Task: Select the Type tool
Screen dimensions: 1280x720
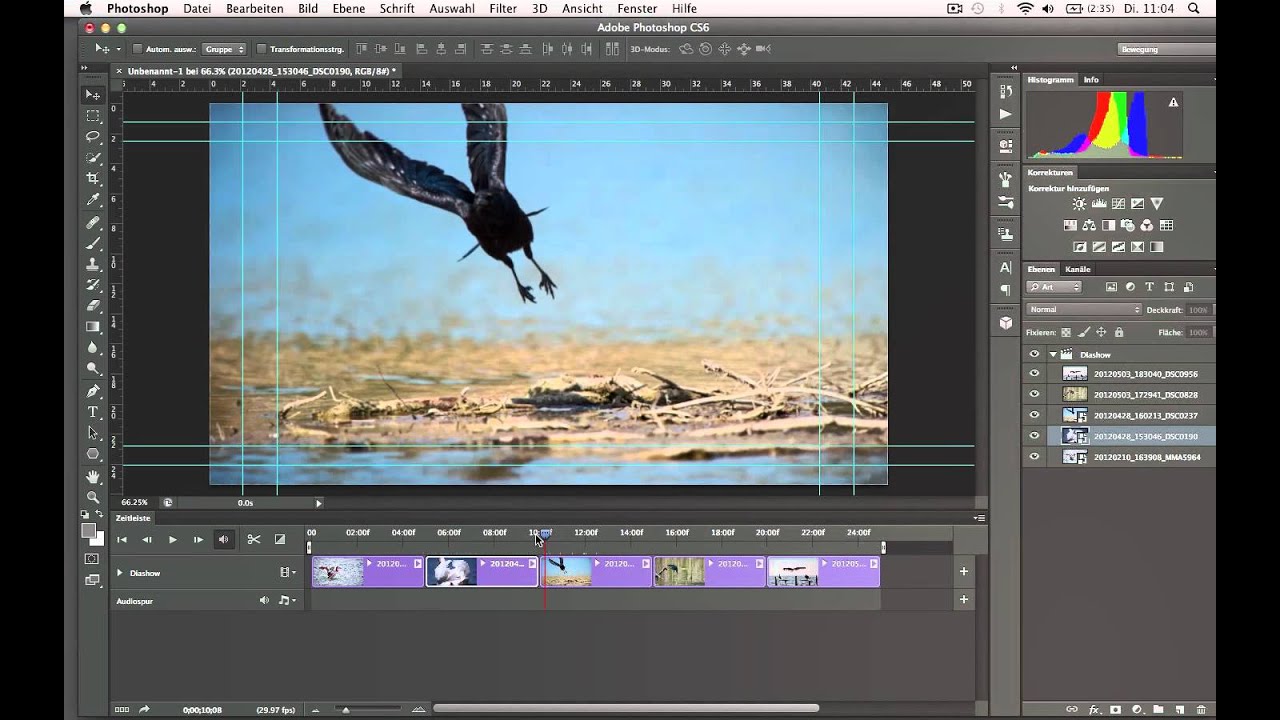Action: point(93,412)
